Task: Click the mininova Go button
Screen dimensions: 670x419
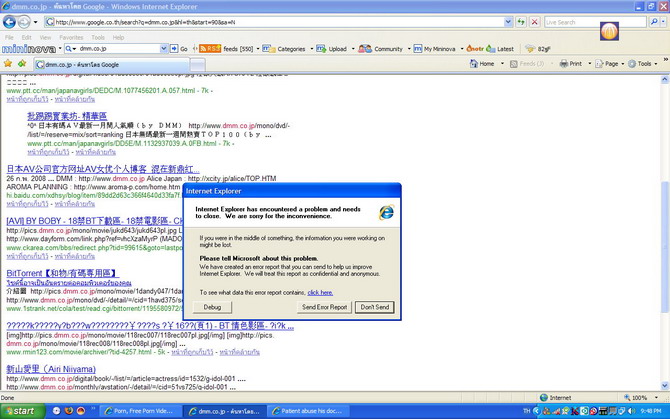Action: point(179,49)
